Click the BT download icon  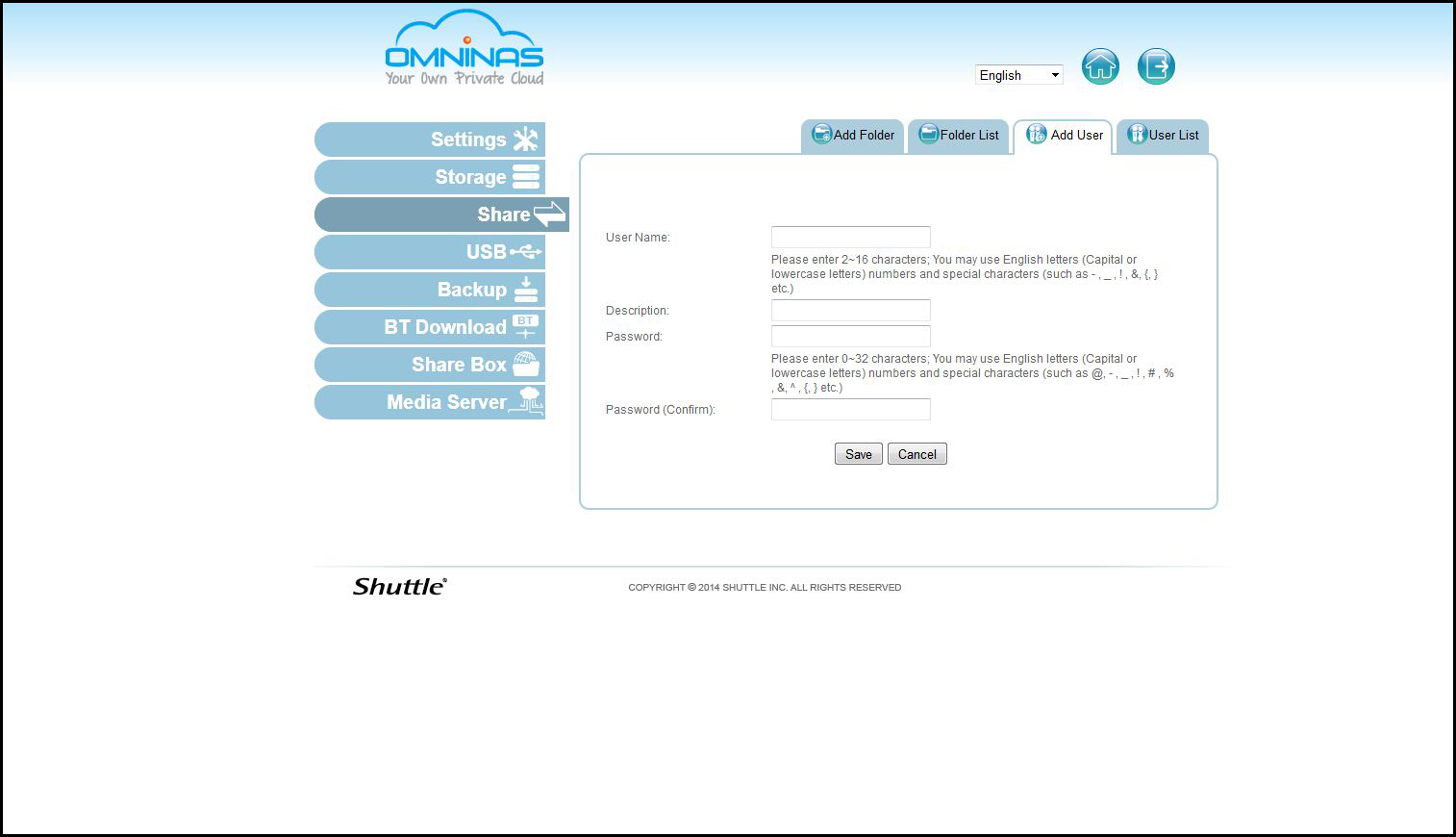click(525, 326)
